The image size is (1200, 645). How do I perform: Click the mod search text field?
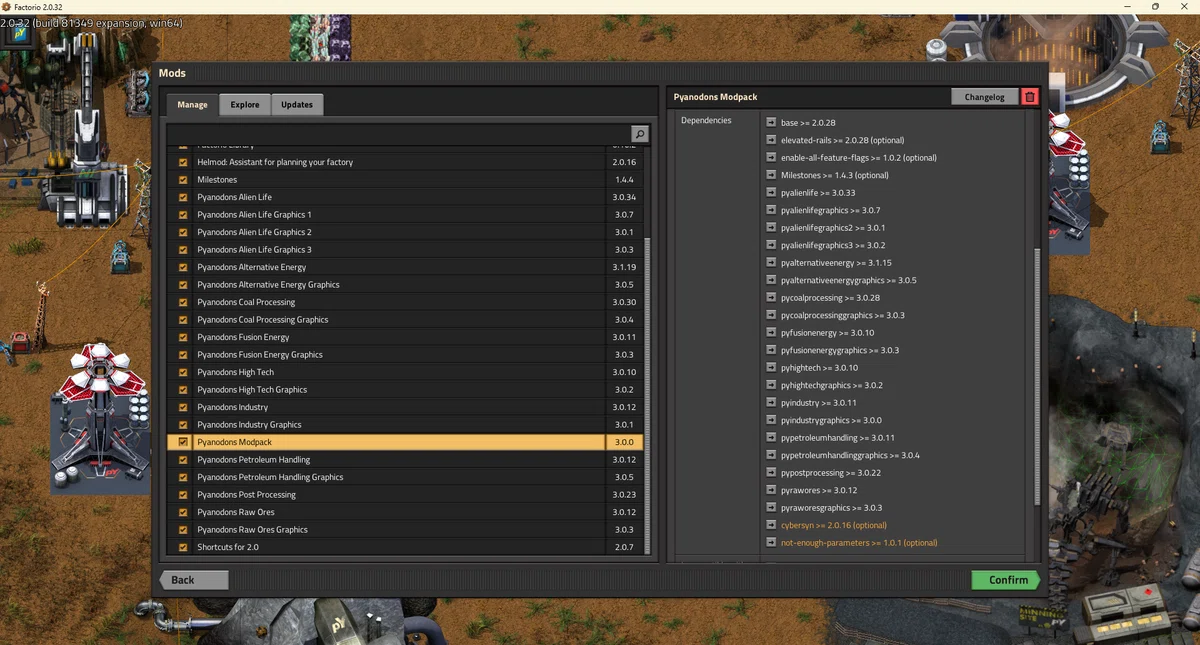point(399,134)
